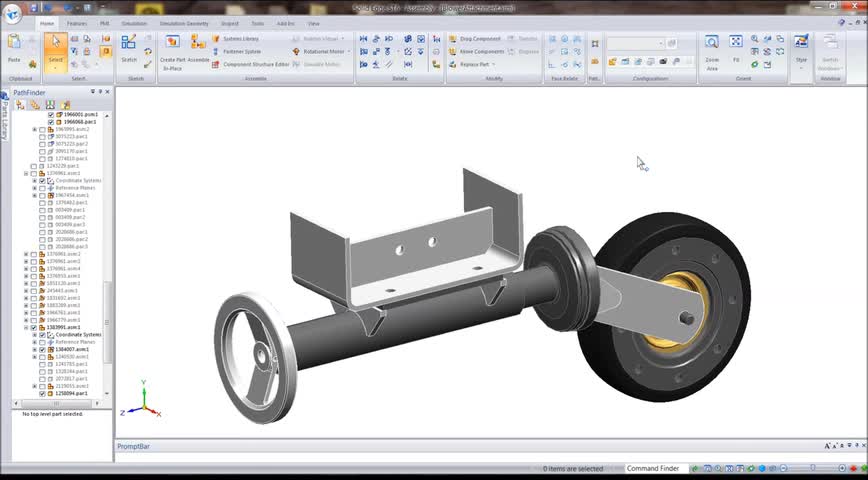Open the Simulation tab
The width and height of the screenshot is (868, 480).
click(x=134, y=24)
